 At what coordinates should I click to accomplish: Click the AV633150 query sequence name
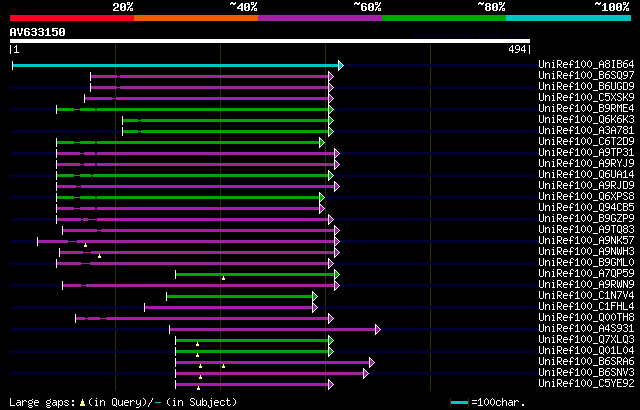(x=38, y=32)
